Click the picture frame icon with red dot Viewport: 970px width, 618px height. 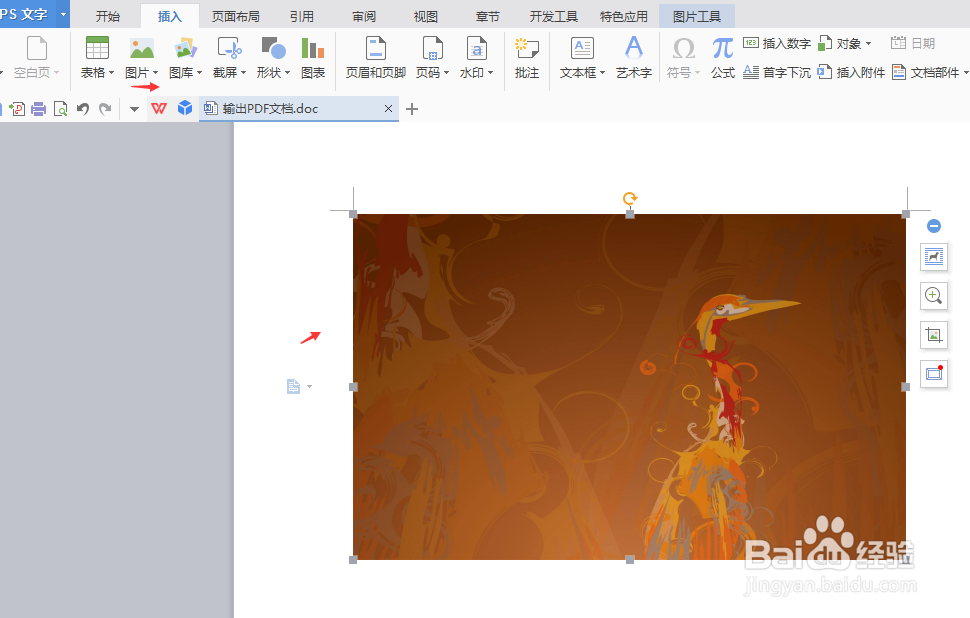[x=934, y=374]
